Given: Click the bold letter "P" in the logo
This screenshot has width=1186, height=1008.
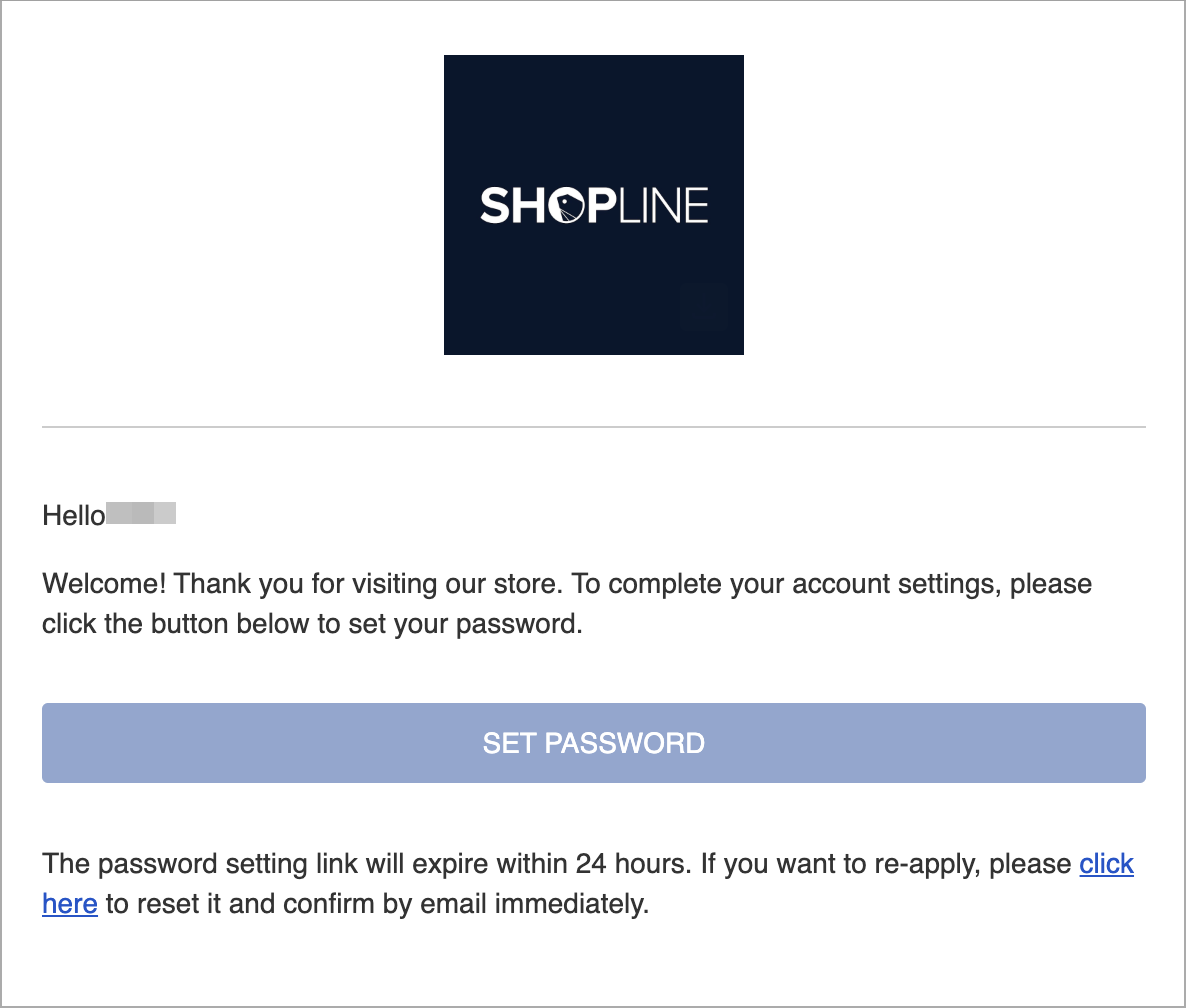Looking at the screenshot, I should (x=602, y=206).
